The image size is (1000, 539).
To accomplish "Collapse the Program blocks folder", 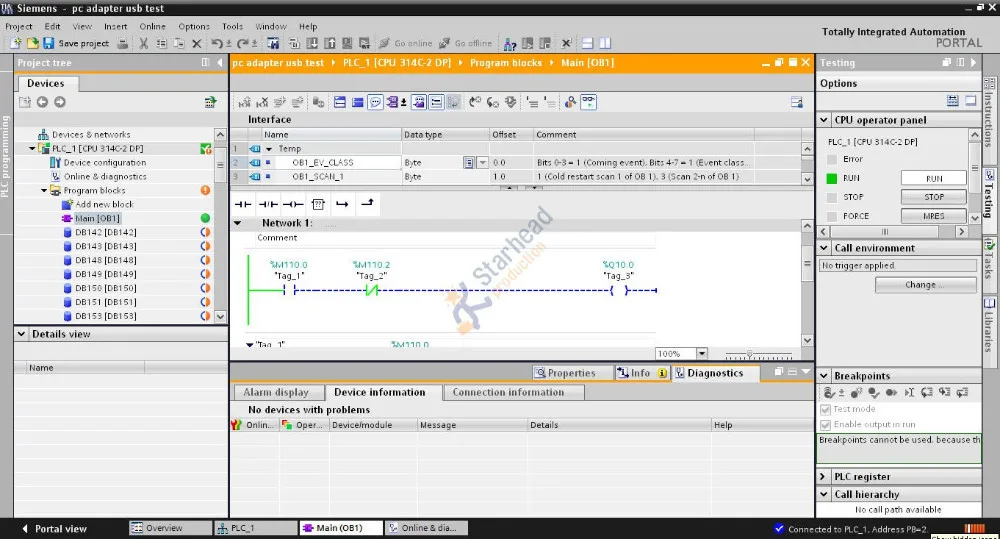I will coord(43,190).
